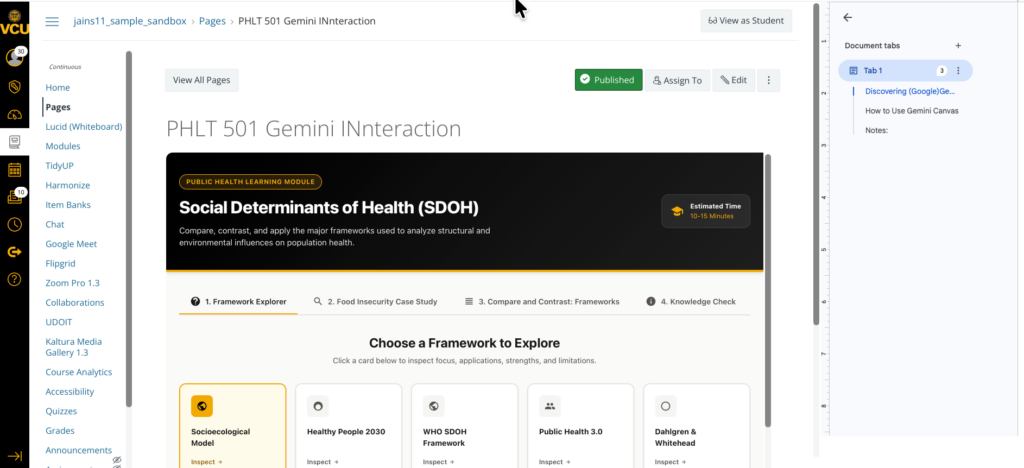The width and height of the screenshot is (1024, 468).
Task: Open Tab 1 options three-dot menu
Action: pyautogui.click(x=958, y=70)
